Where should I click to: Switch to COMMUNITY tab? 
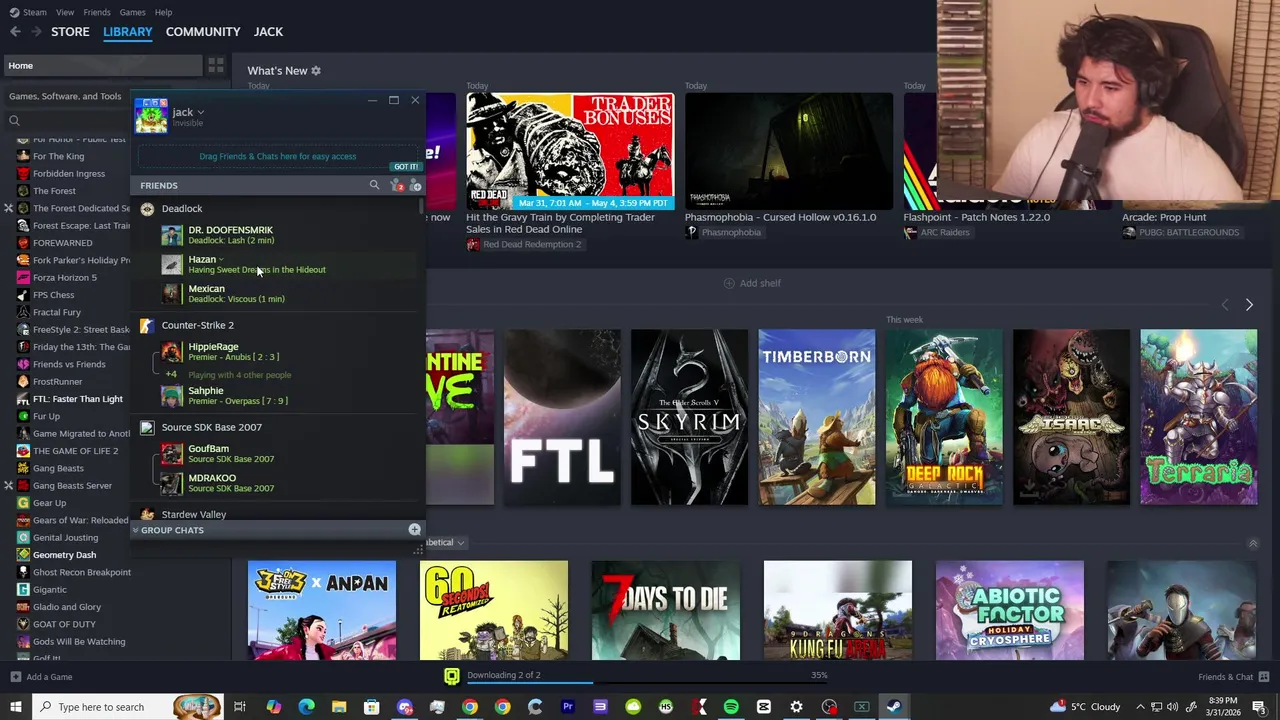coord(203,32)
